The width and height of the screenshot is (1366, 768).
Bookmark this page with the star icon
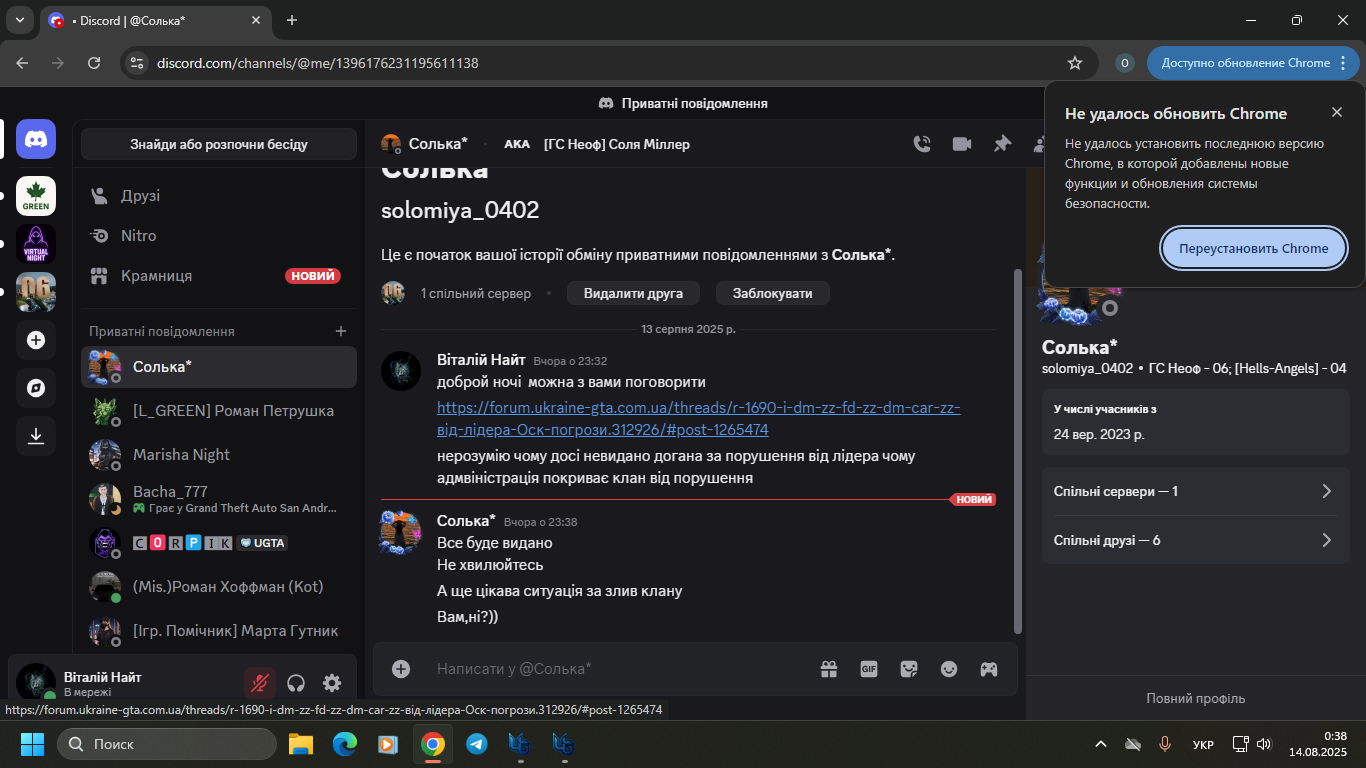pos(1075,63)
